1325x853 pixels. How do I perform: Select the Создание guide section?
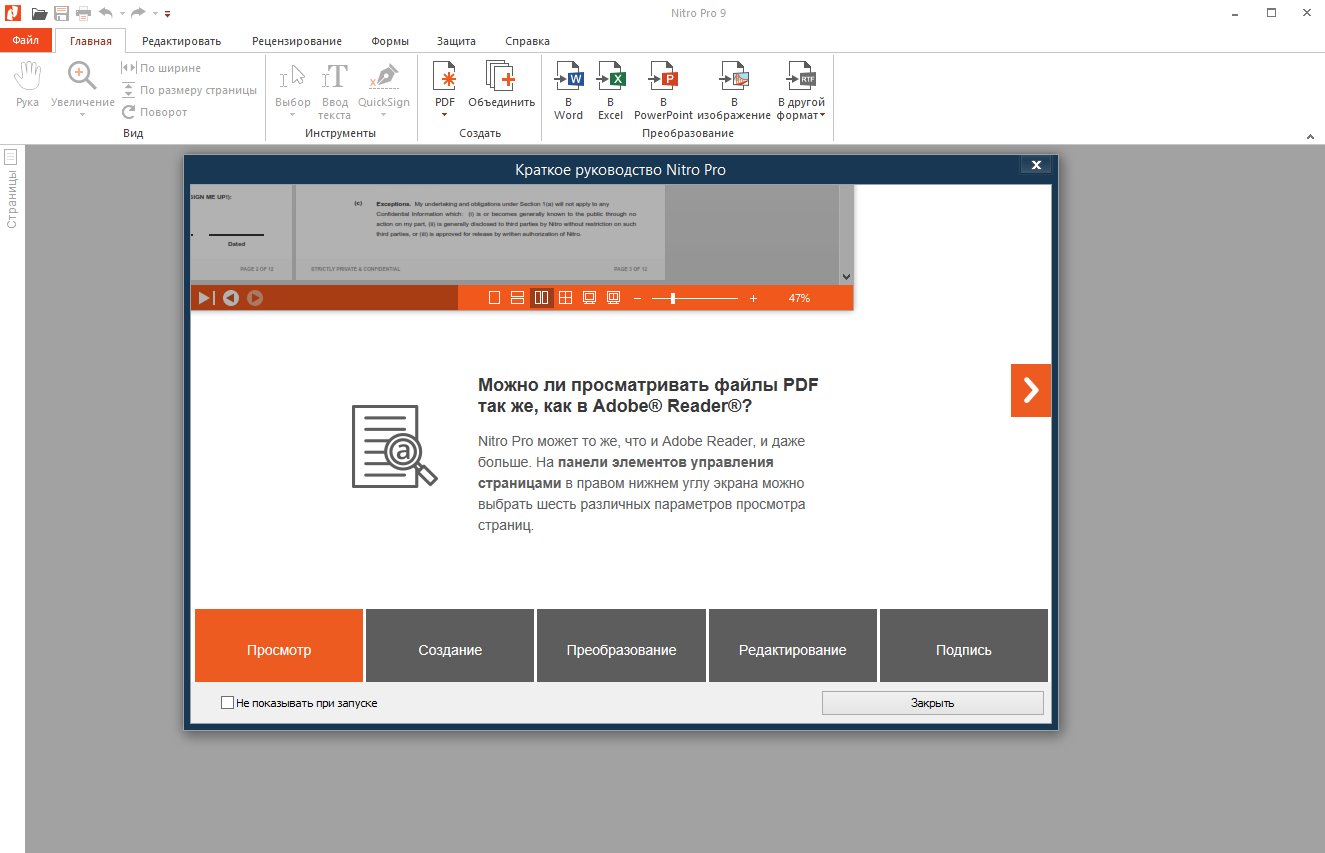[x=450, y=645]
